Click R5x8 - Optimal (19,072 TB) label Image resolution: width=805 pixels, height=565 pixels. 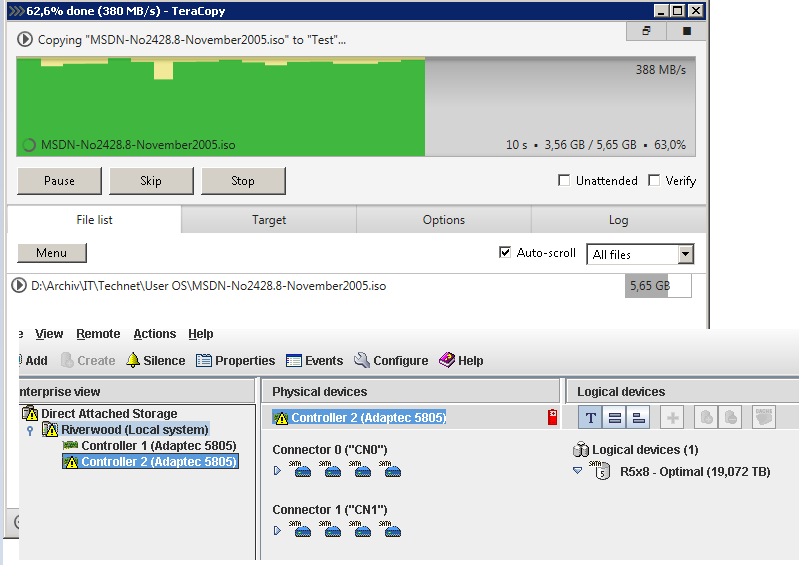(695, 472)
